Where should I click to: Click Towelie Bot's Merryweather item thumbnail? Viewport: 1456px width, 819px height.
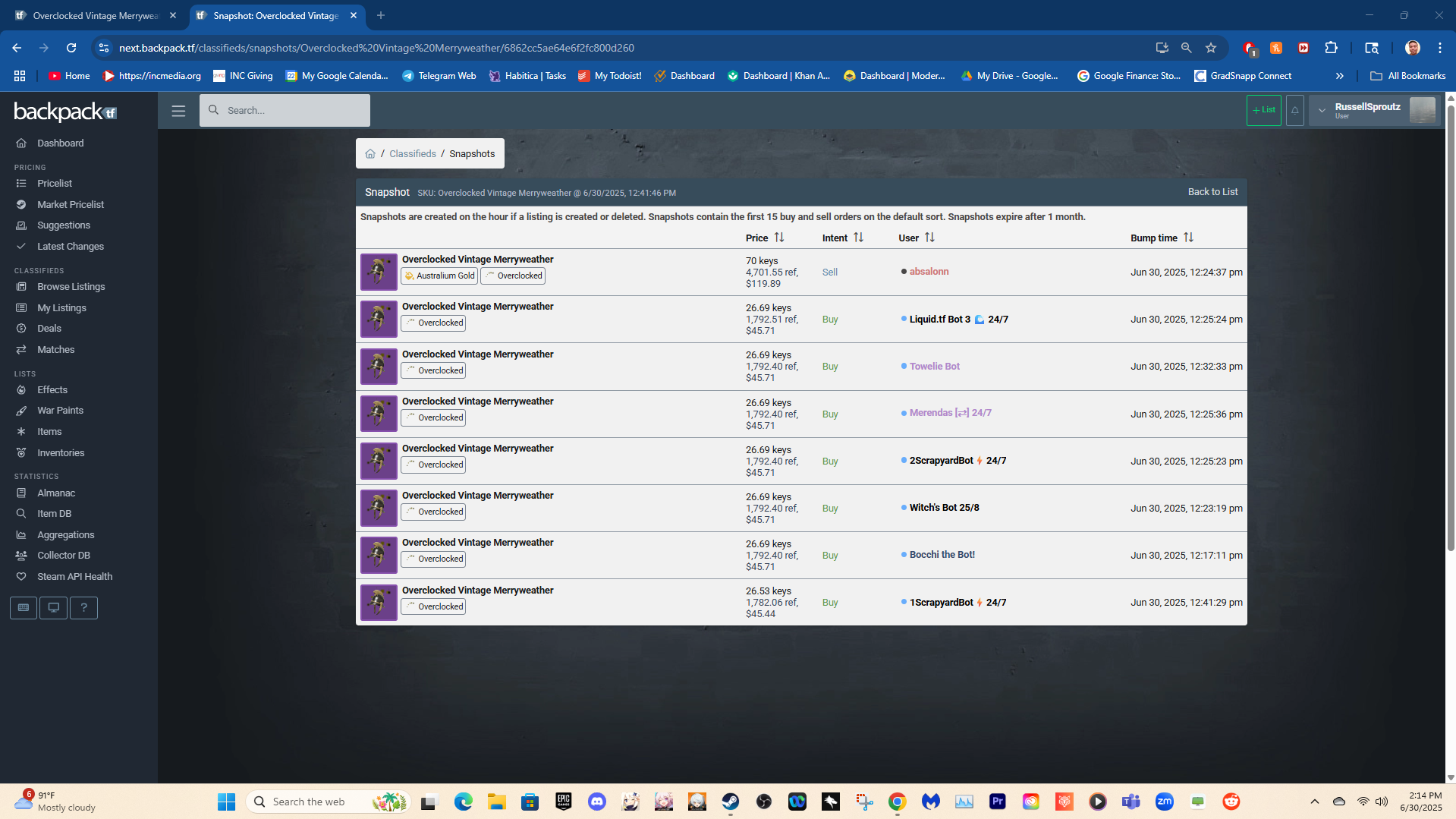coord(379,367)
